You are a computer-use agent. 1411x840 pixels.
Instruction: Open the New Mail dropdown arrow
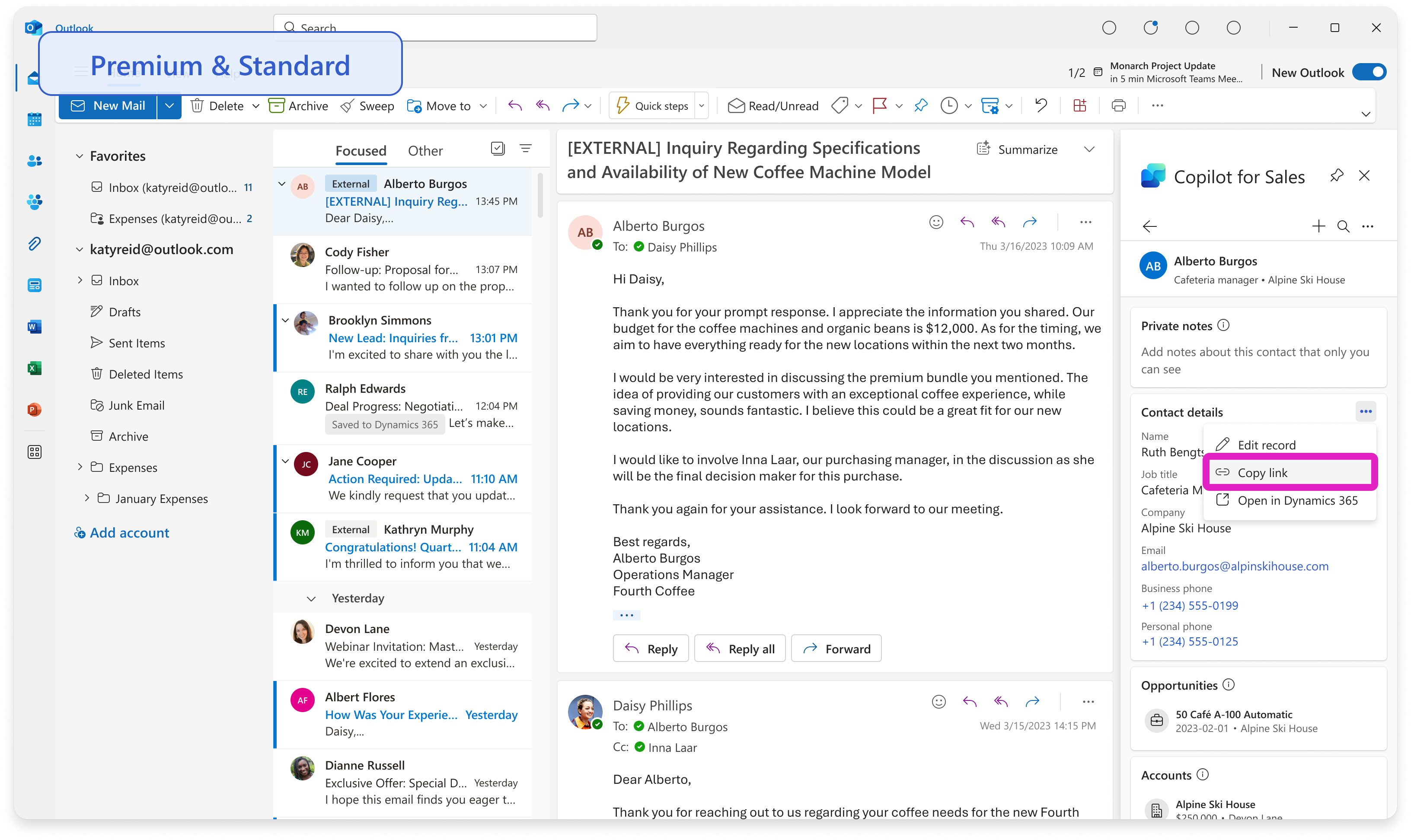169,106
